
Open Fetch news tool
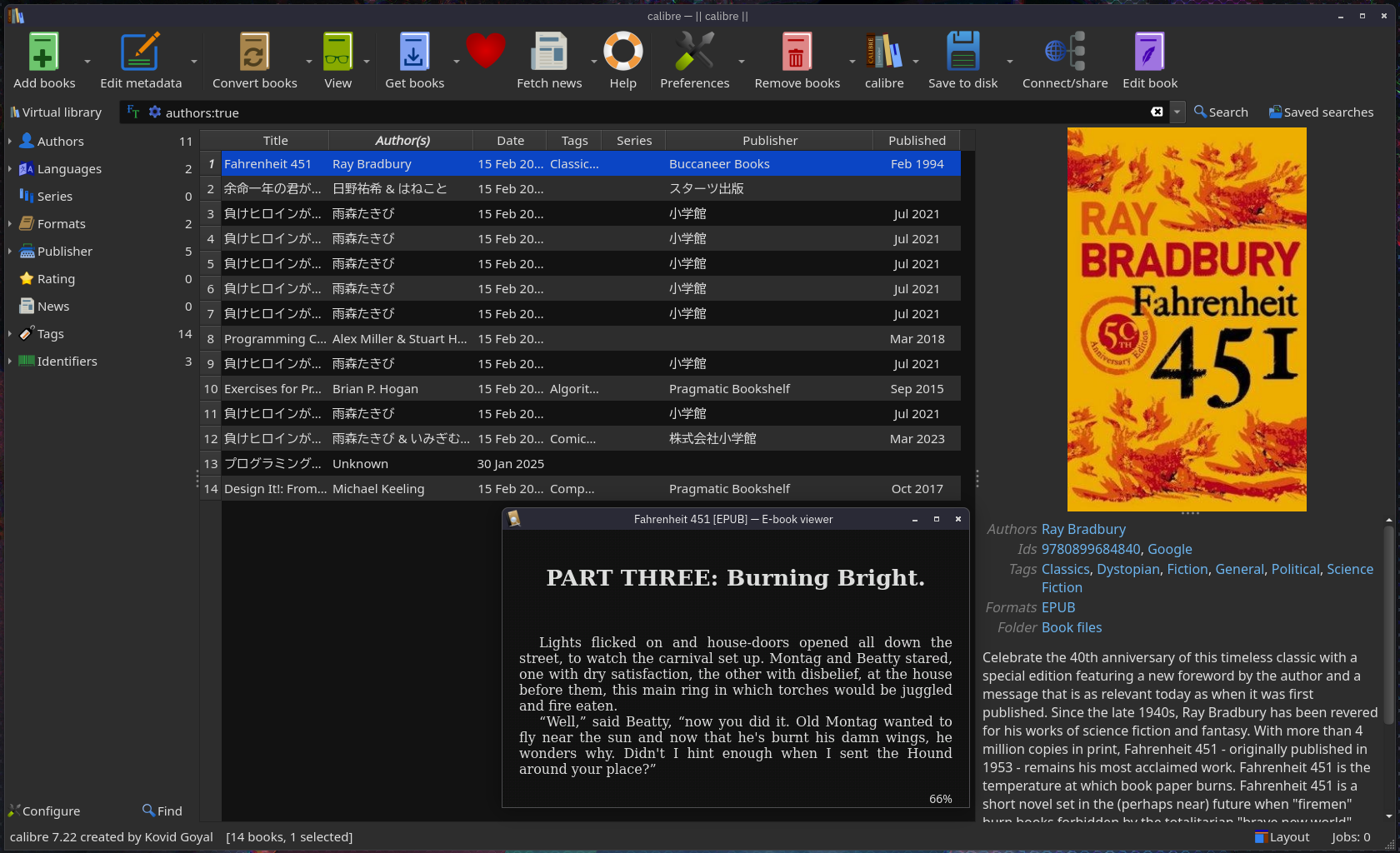pyautogui.click(x=548, y=52)
